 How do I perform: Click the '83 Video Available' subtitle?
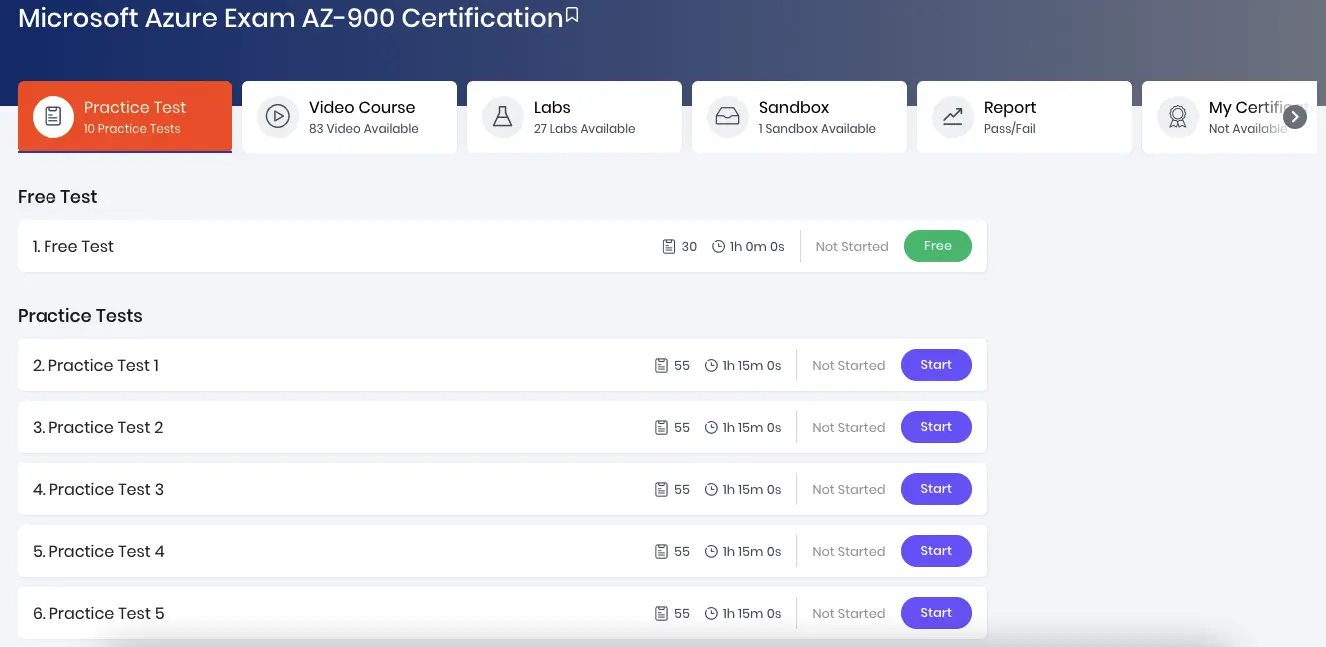tap(364, 129)
